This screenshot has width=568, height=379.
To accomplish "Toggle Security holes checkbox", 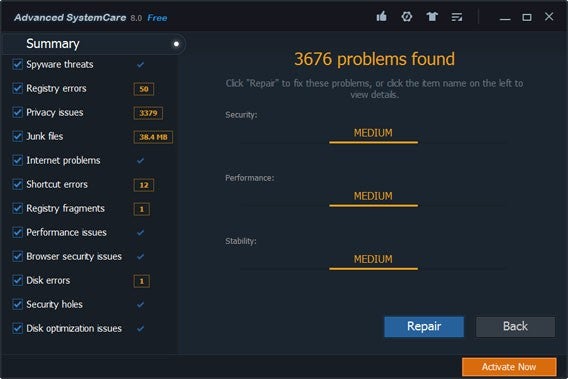I will [17, 304].
